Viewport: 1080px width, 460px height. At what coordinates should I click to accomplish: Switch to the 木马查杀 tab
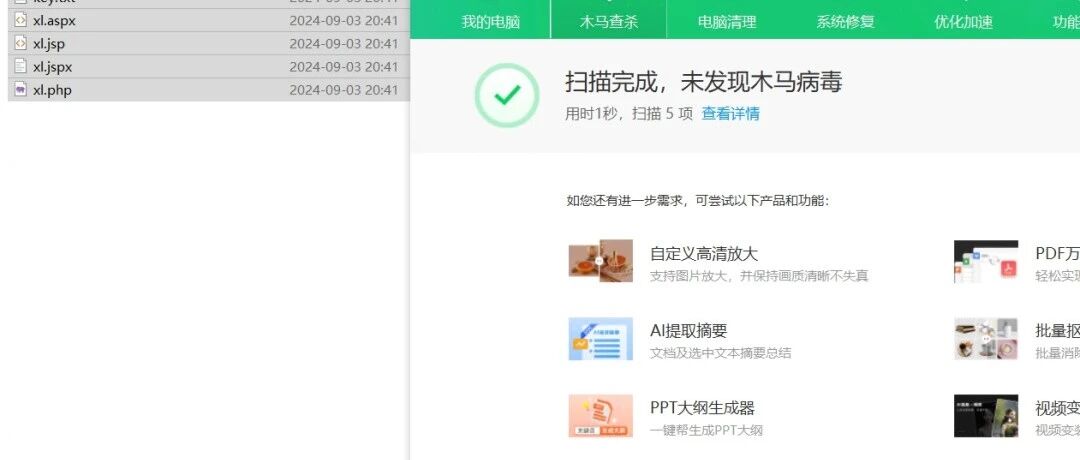pyautogui.click(x=609, y=22)
